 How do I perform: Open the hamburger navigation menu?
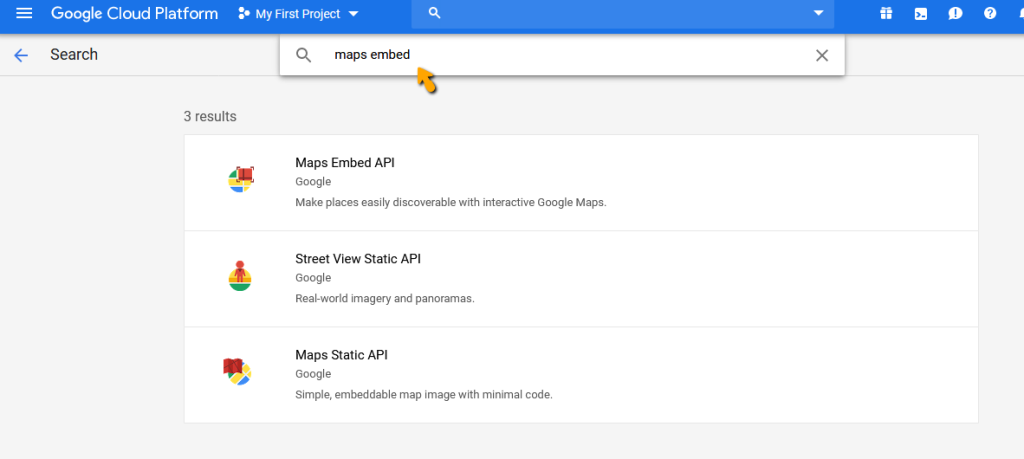point(24,14)
